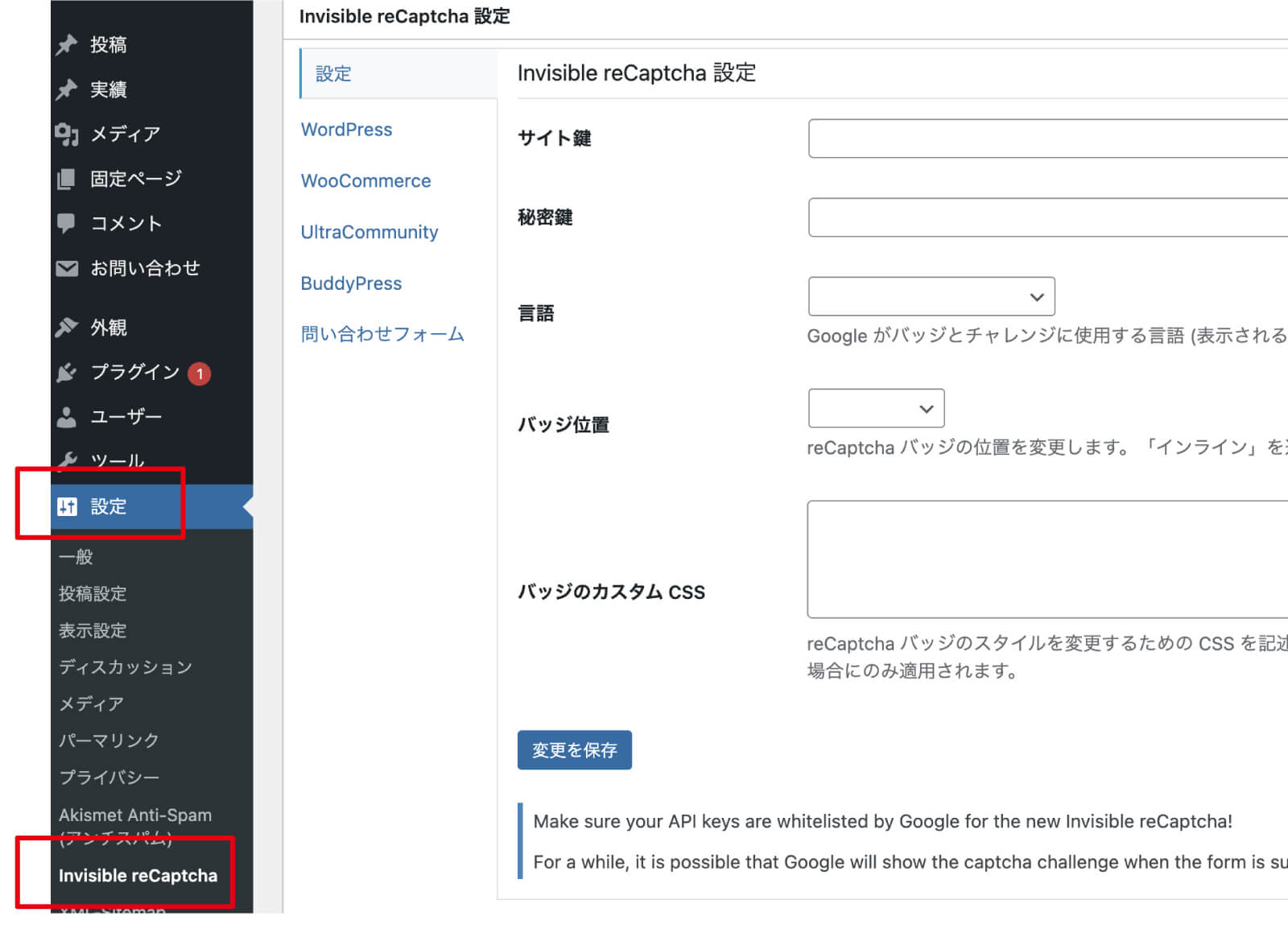Click the 設定 sliders icon in sidebar

pos(68,506)
